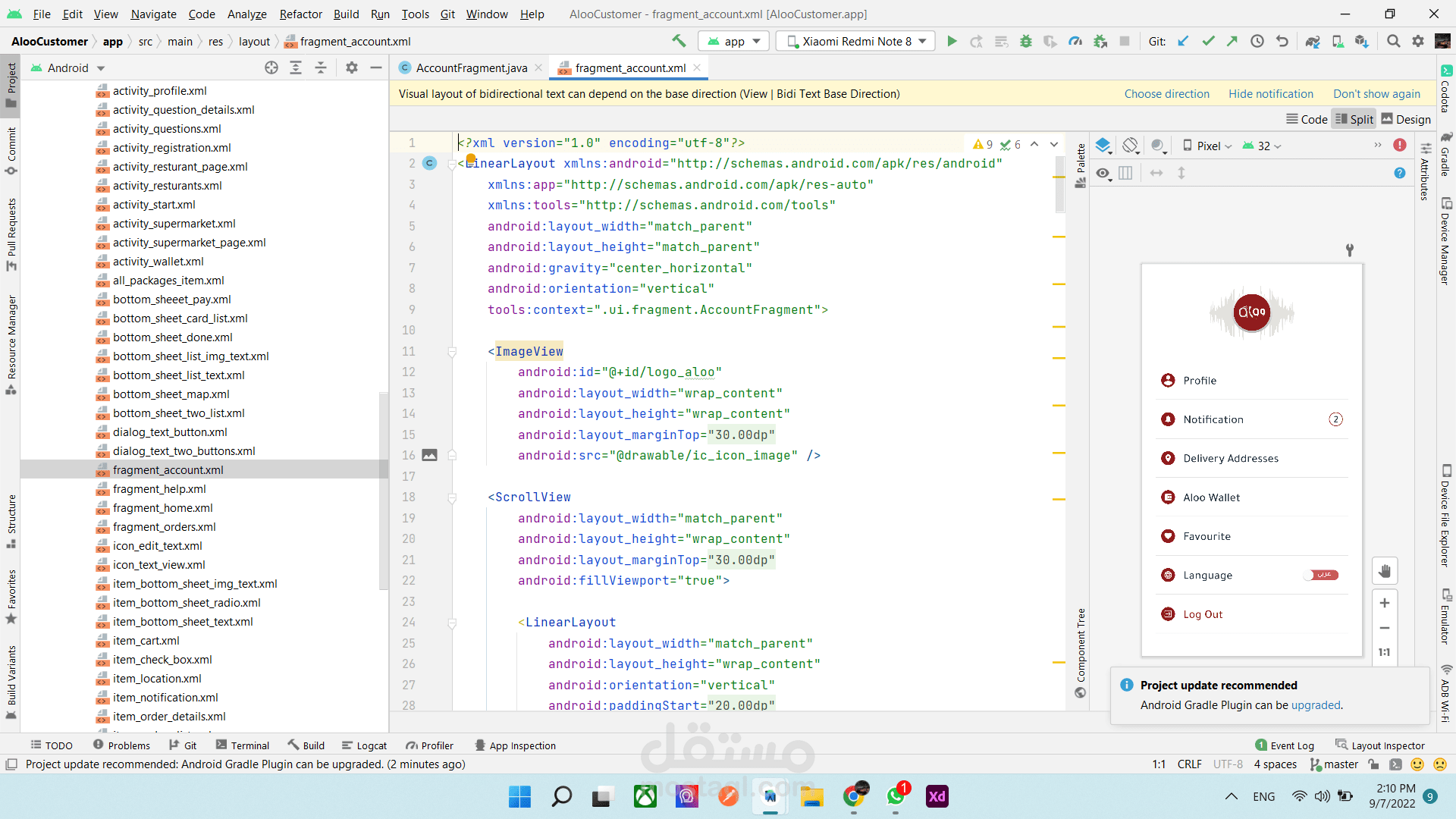Switch editor to Design view mode

point(1407,119)
